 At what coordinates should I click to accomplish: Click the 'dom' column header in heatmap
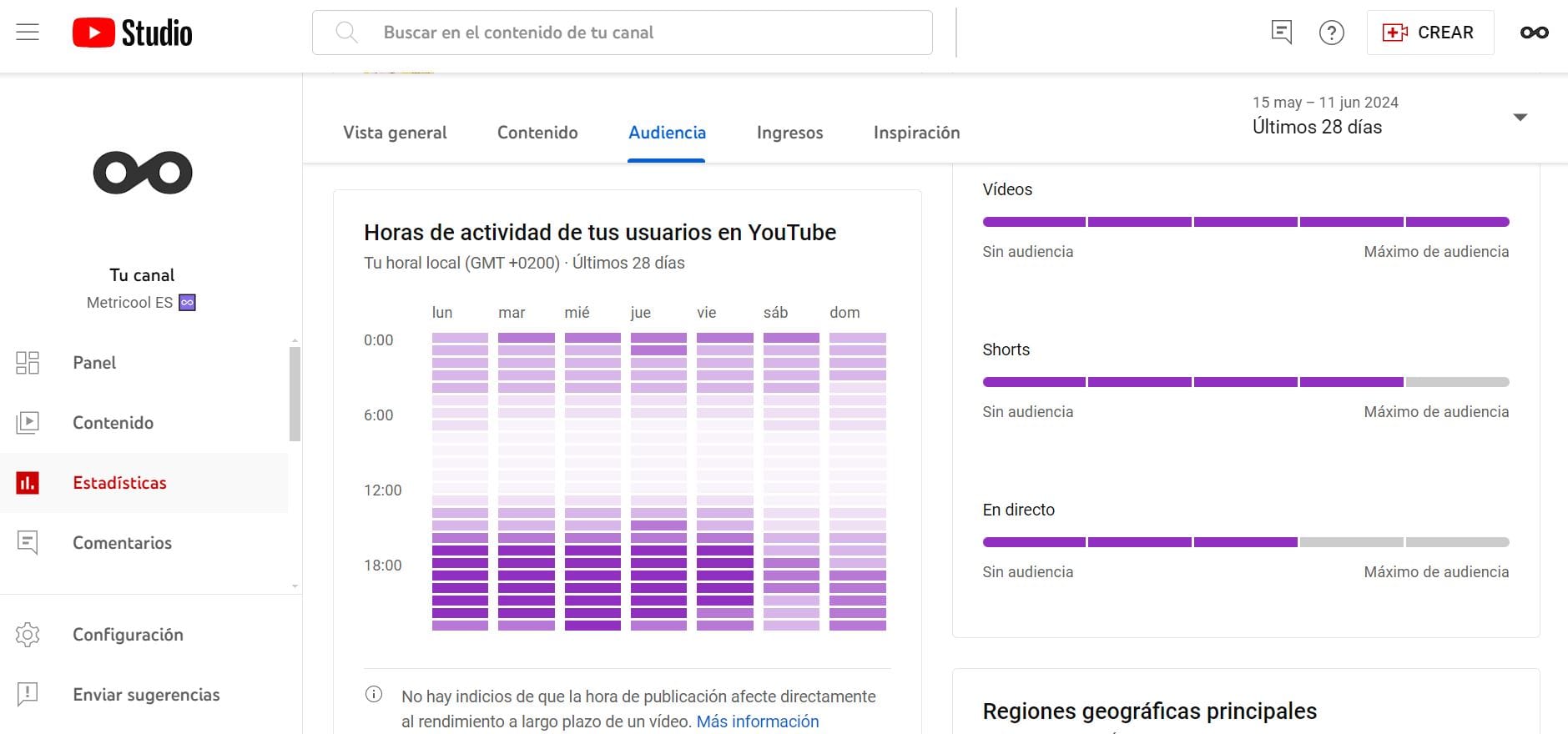click(x=845, y=313)
